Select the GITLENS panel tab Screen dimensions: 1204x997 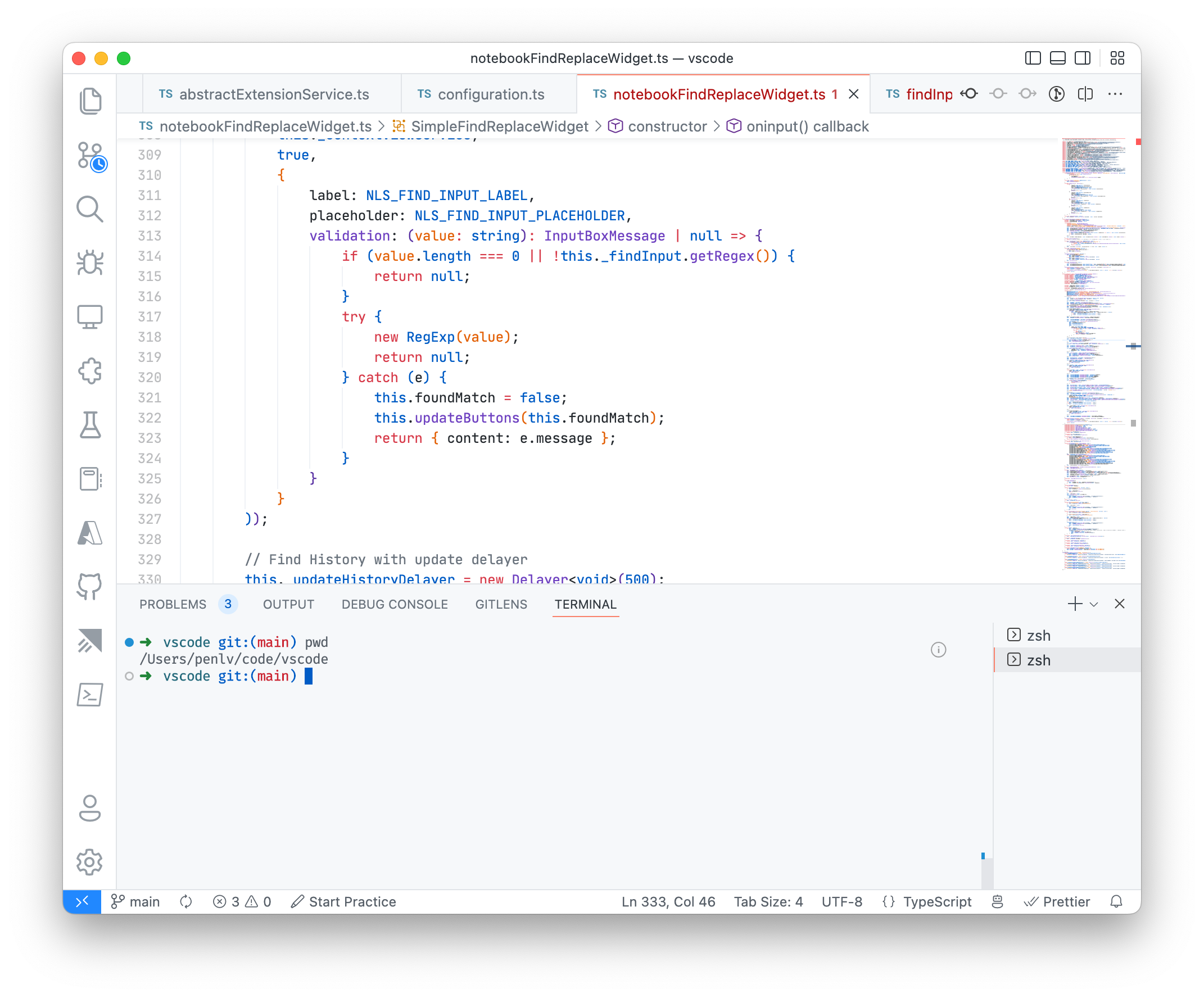click(500, 604)
